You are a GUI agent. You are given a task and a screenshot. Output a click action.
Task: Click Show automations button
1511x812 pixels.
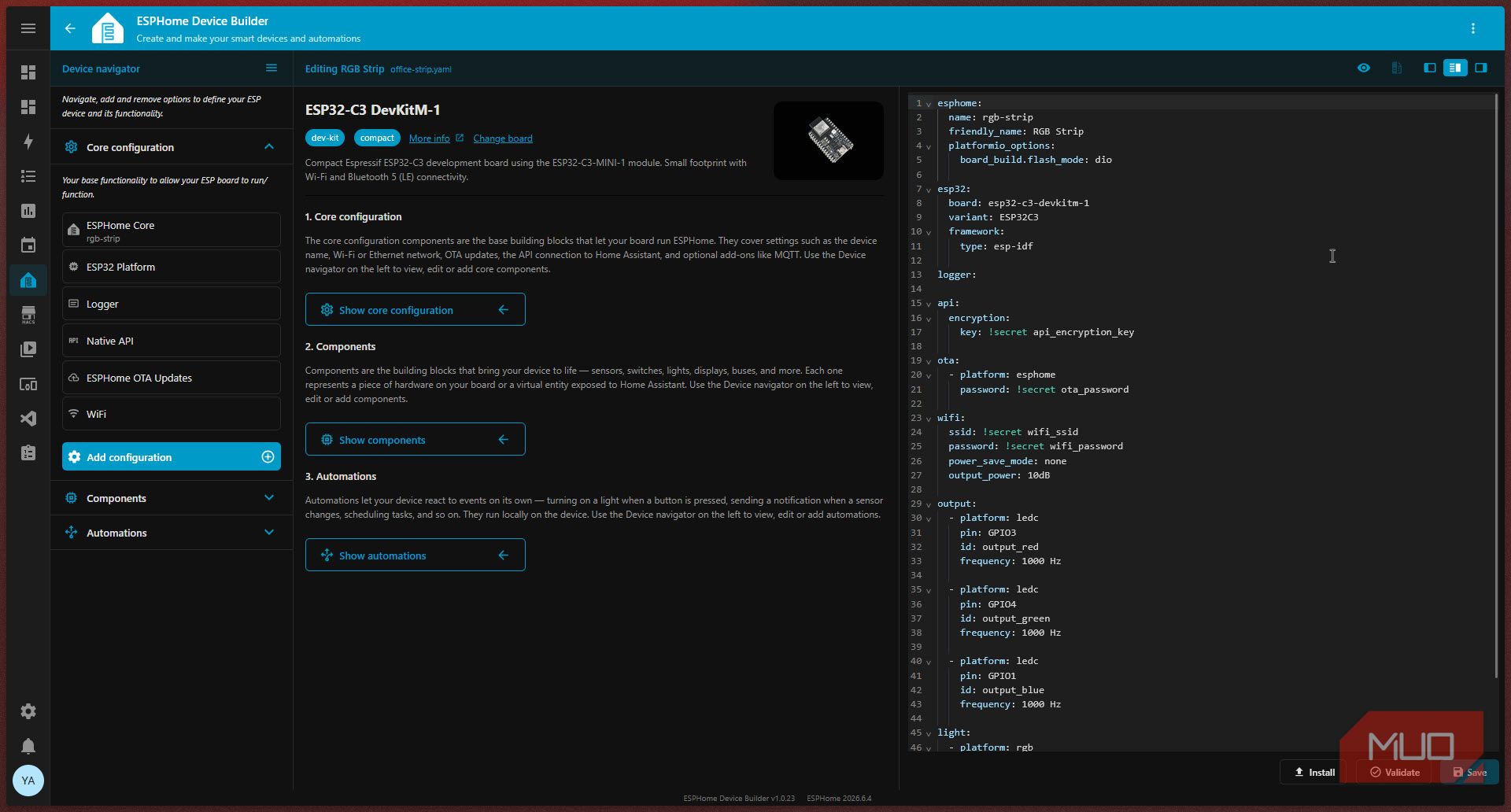click(x=416, y=555)
